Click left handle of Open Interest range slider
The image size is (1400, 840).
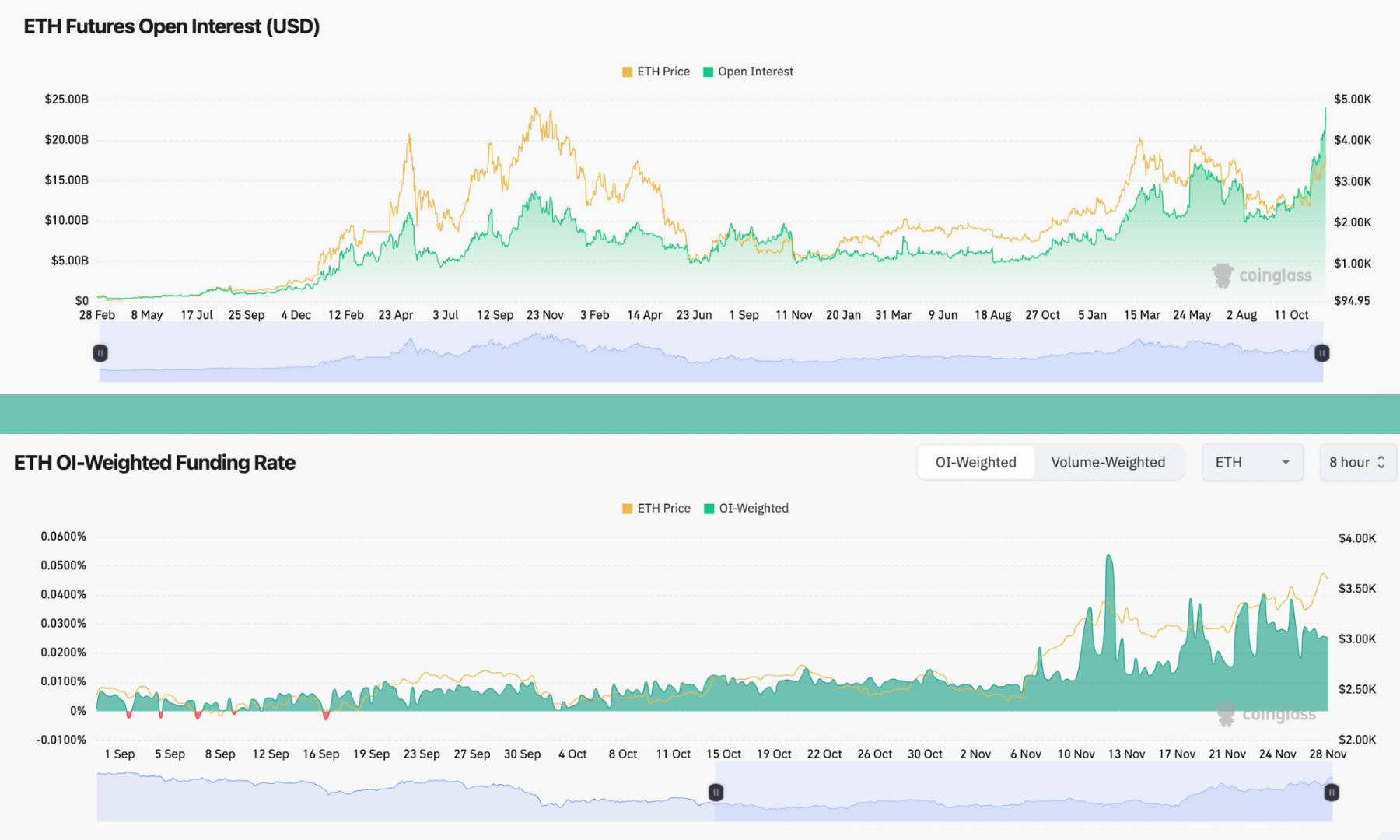(100, 353)
